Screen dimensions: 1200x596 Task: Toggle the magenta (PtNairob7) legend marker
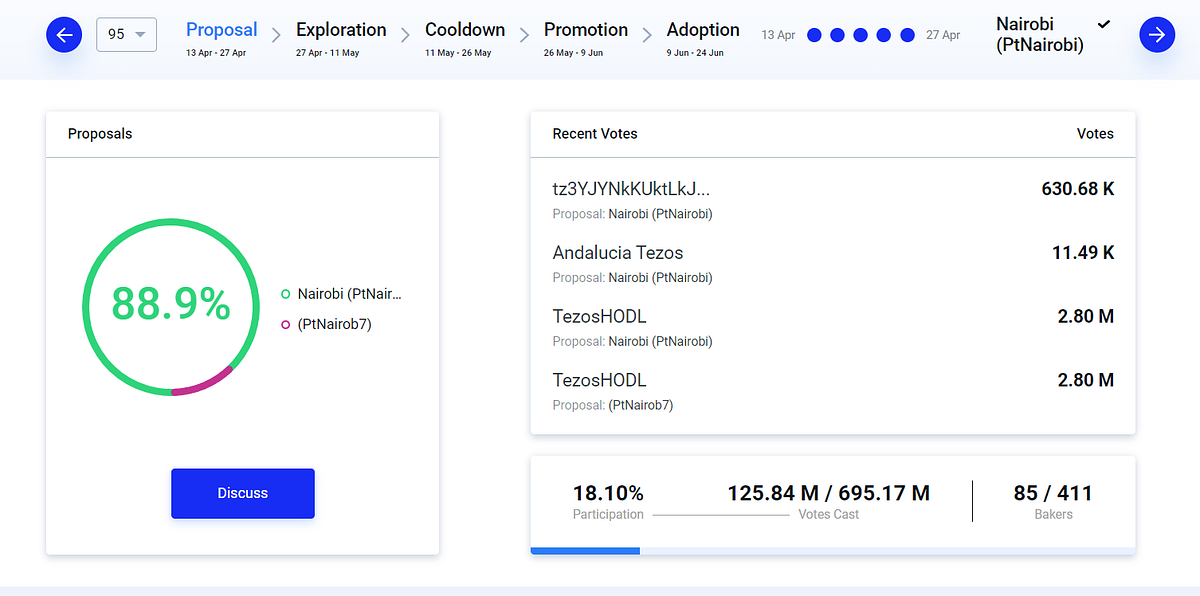[x=286, y=324]
